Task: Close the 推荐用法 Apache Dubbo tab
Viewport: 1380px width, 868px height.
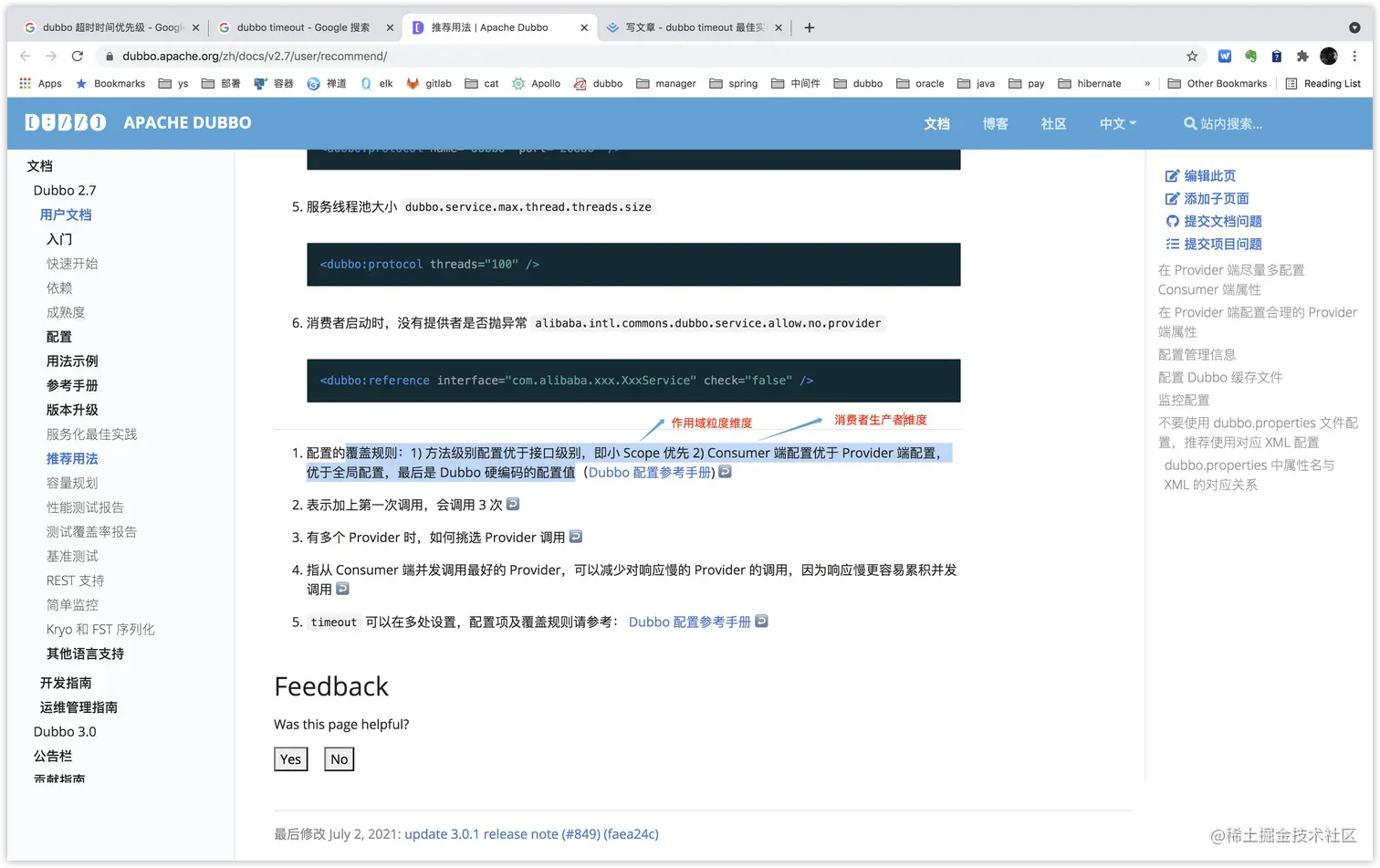Action: [584, 27]
